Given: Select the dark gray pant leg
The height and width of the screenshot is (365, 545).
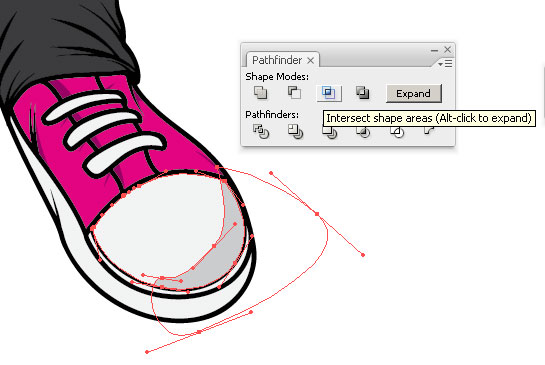Looking at the screenshot, I should [63, 38].
